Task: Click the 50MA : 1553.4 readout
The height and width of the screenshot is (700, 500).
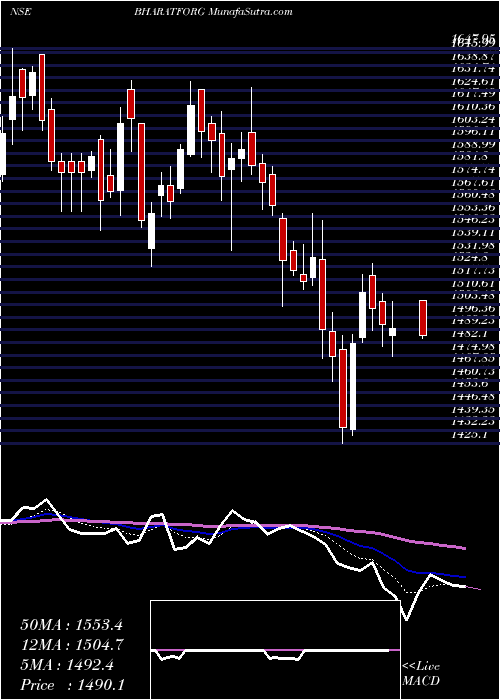Action: click(x=71, y=625)
